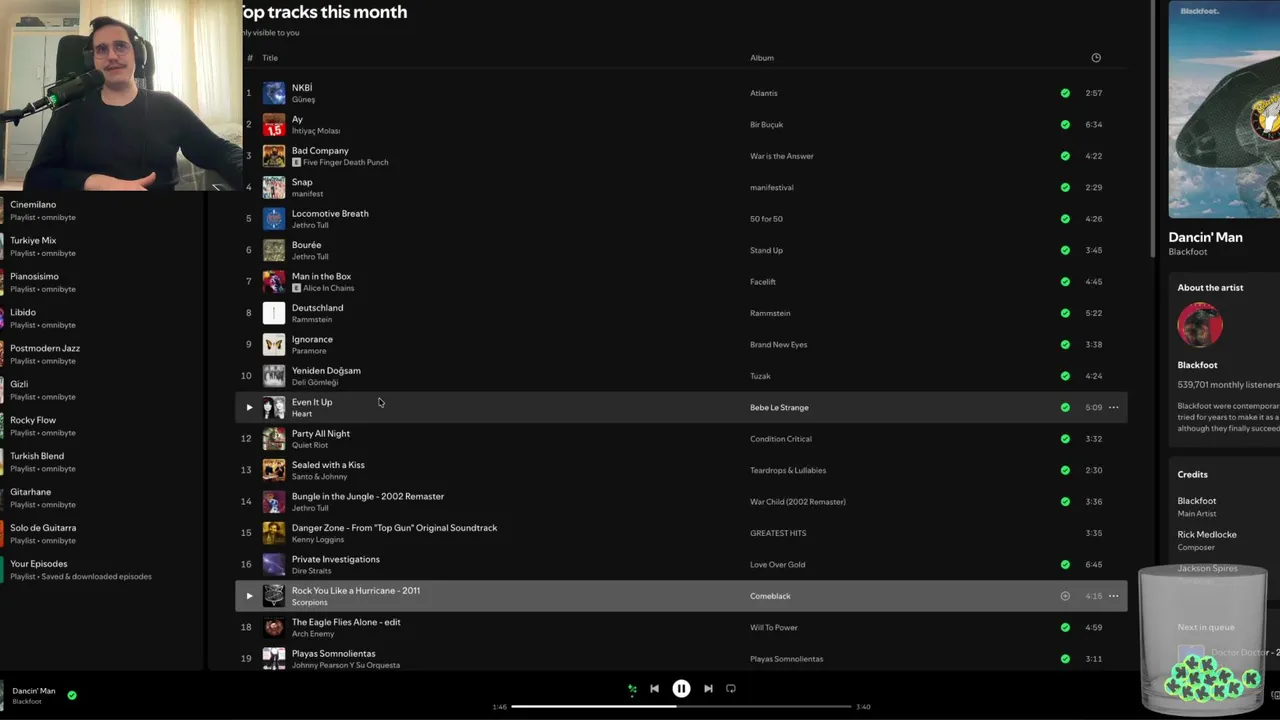Open artist Five Finger Death Punch
Viewport: 1280px width, 720px height.
(x=346, y=162)
